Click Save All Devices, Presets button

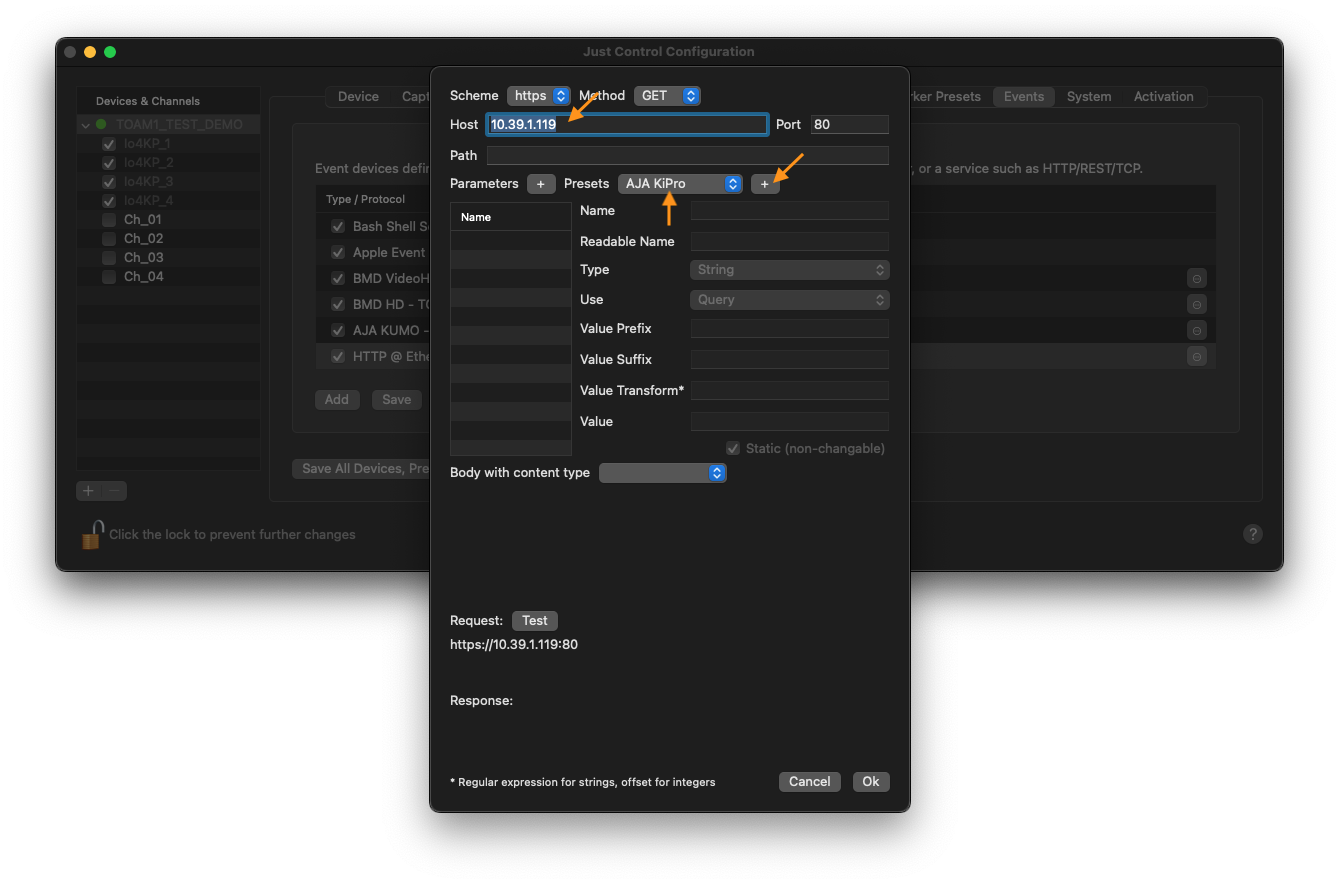(362, 469)
